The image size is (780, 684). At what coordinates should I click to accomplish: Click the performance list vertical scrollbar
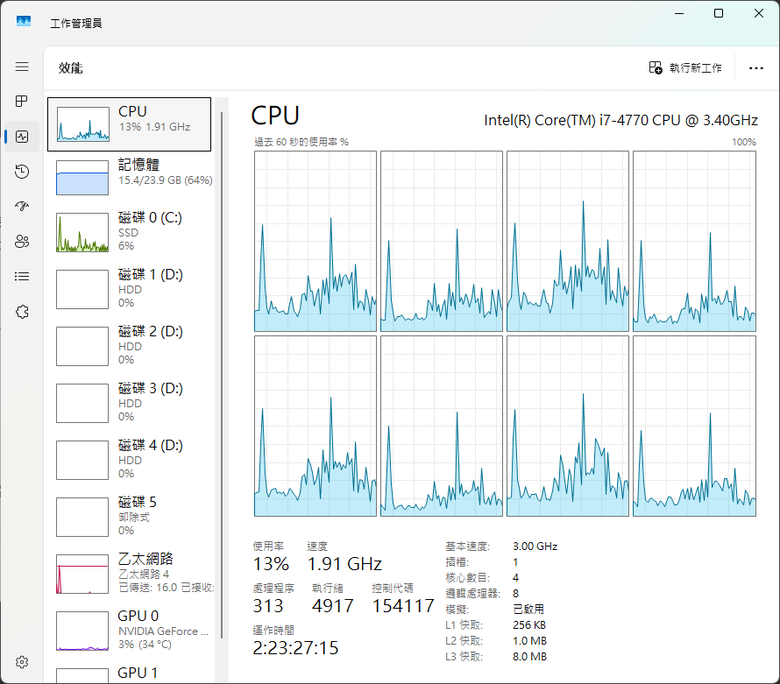221,376
